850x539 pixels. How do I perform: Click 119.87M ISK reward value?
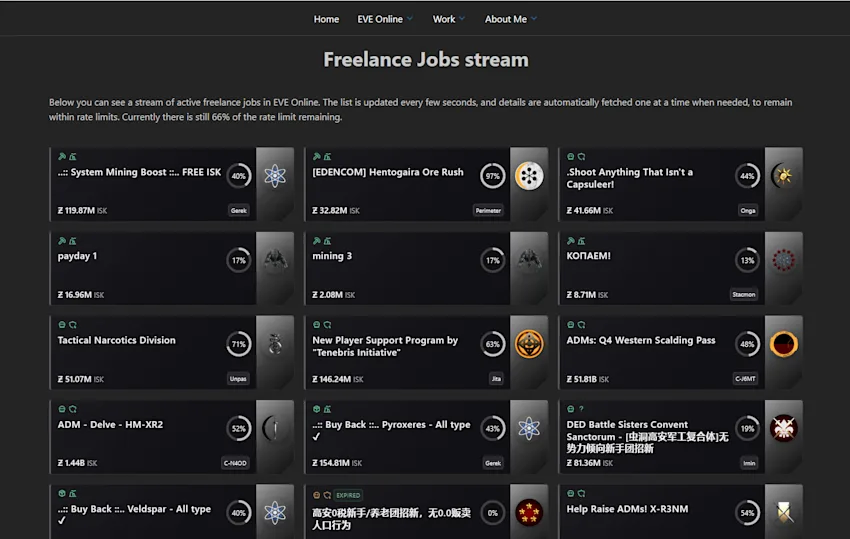point(82,210)
